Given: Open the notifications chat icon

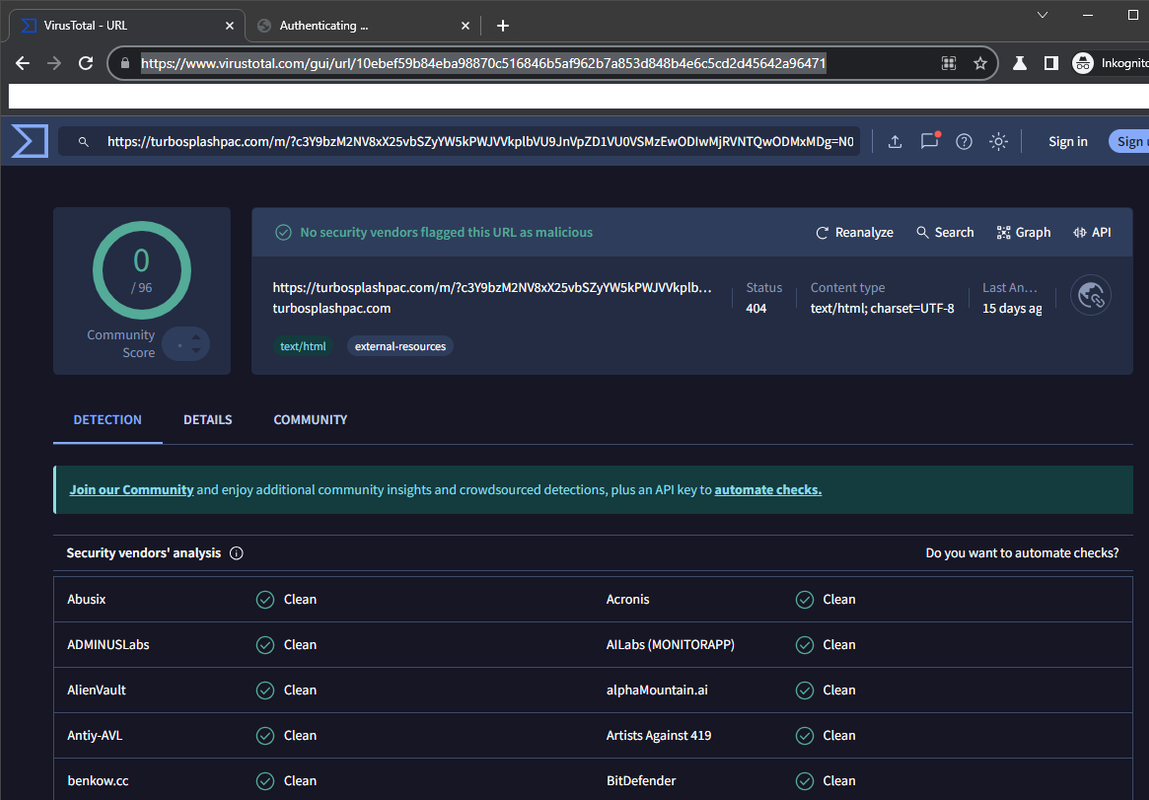Looking at the screenshot, I should (929, 141).
